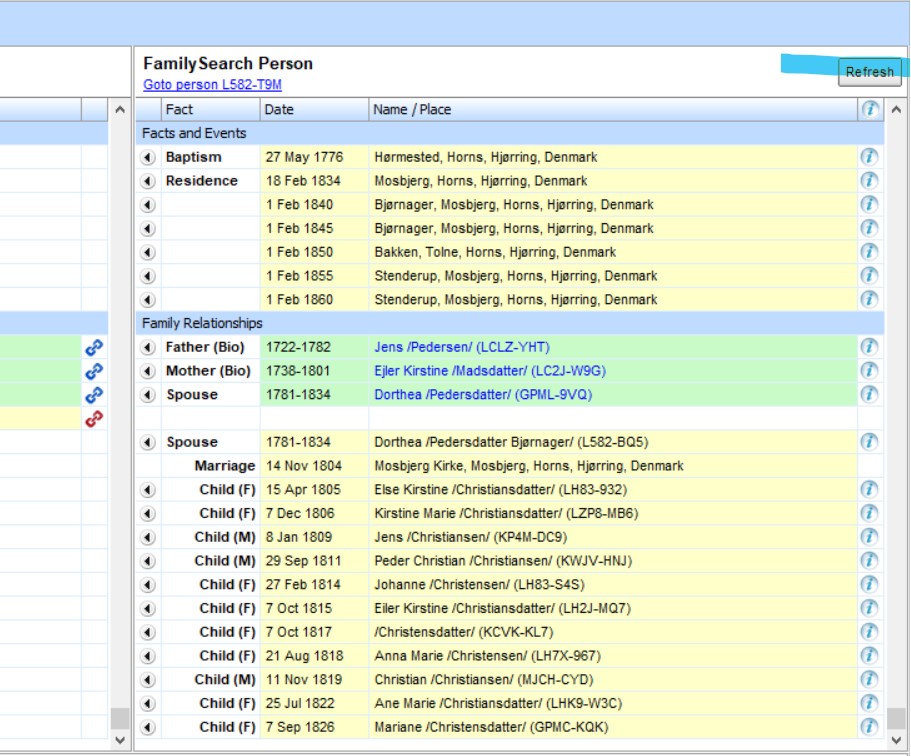Open info for the 1 Feb 1850 Bakken row
Screen dimensions: 911x756
pyautogui.click(x=869, y=252)
